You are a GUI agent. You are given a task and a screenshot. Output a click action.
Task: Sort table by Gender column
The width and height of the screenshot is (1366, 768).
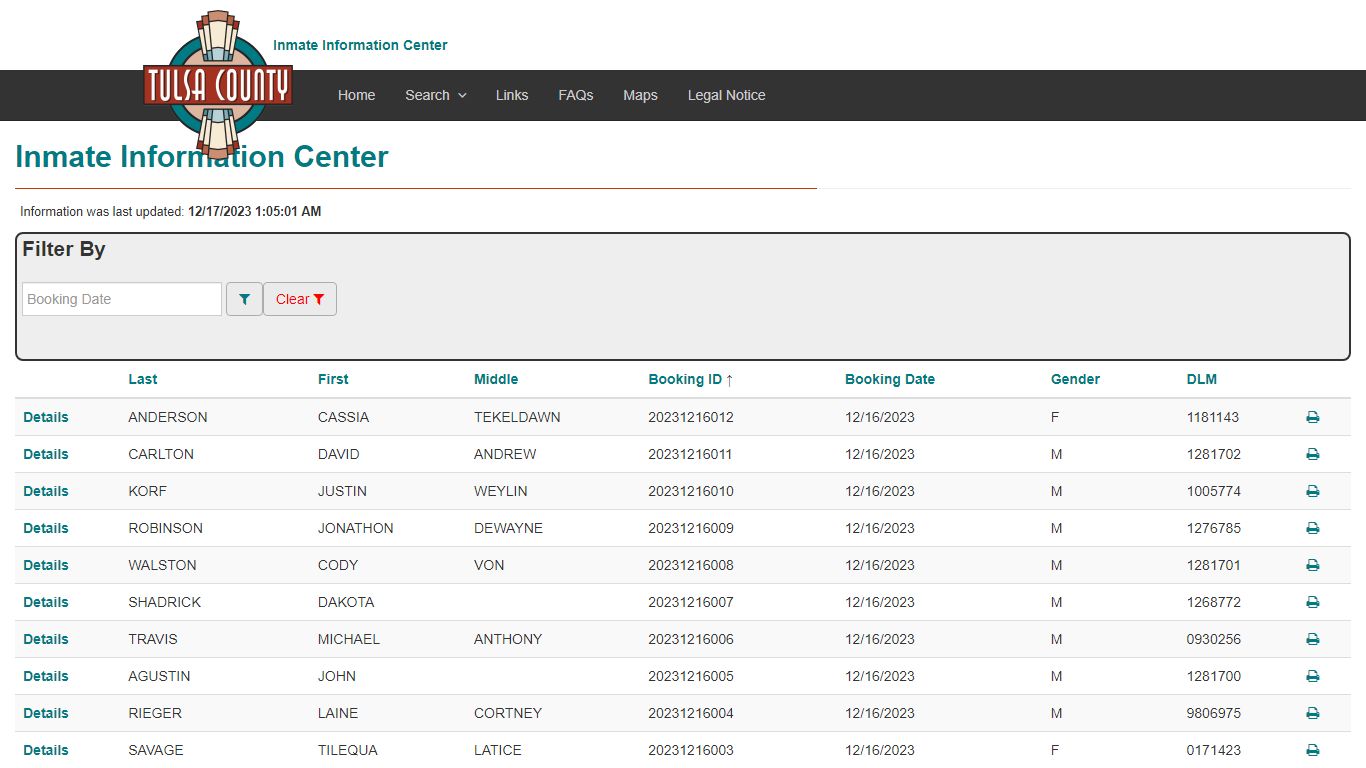(1075, 379)
